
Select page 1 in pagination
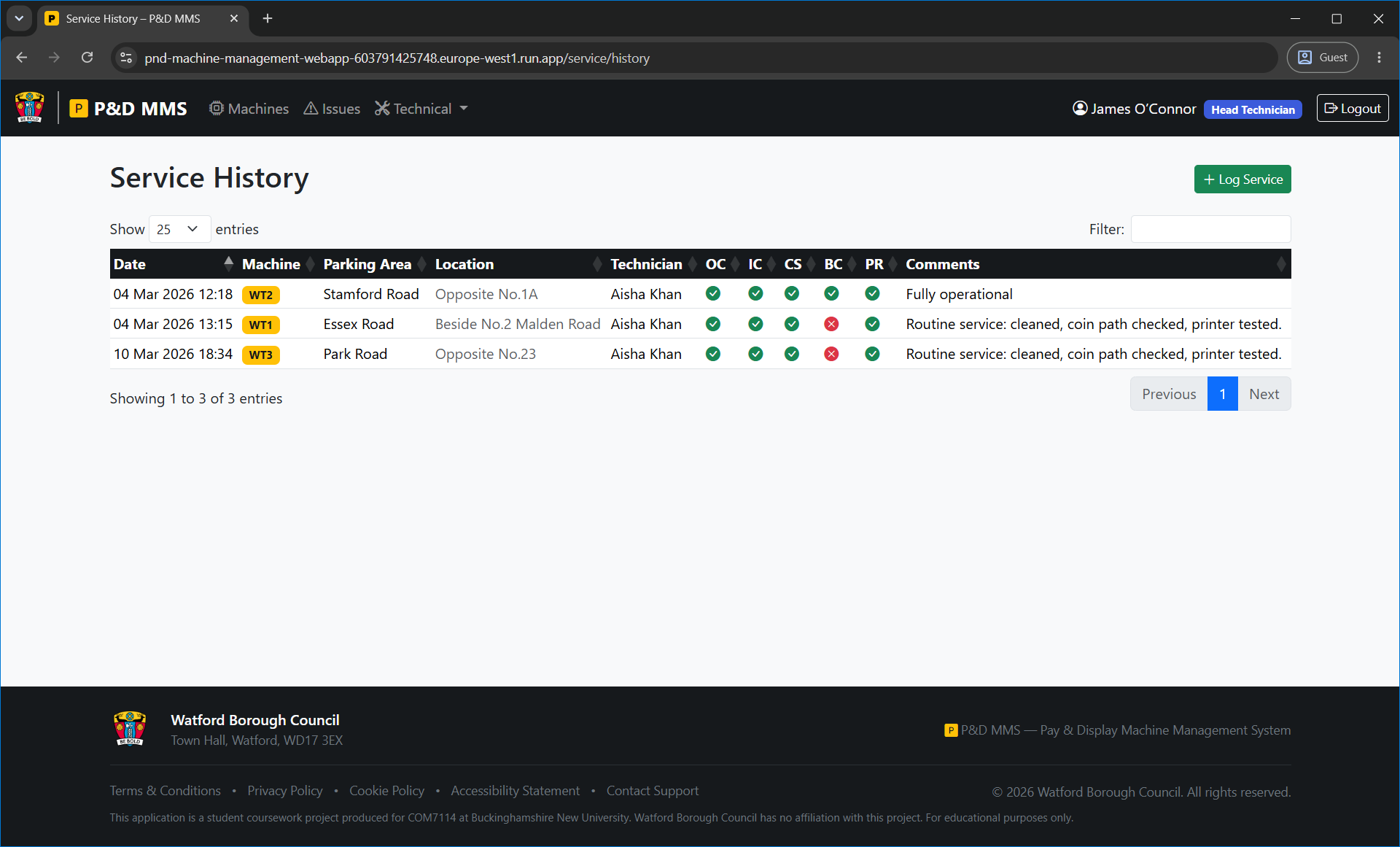[x=1223, y=394]
